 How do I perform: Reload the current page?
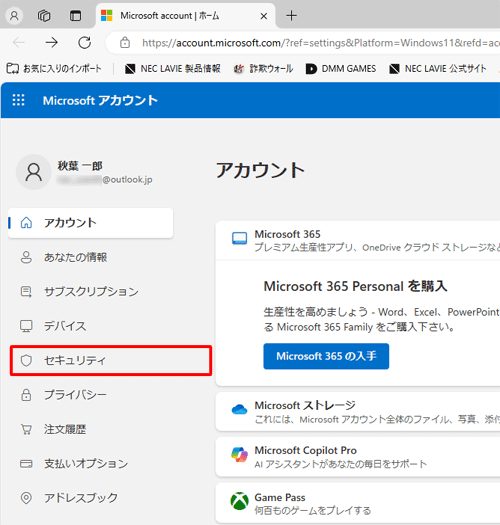(x=84, y=43)
